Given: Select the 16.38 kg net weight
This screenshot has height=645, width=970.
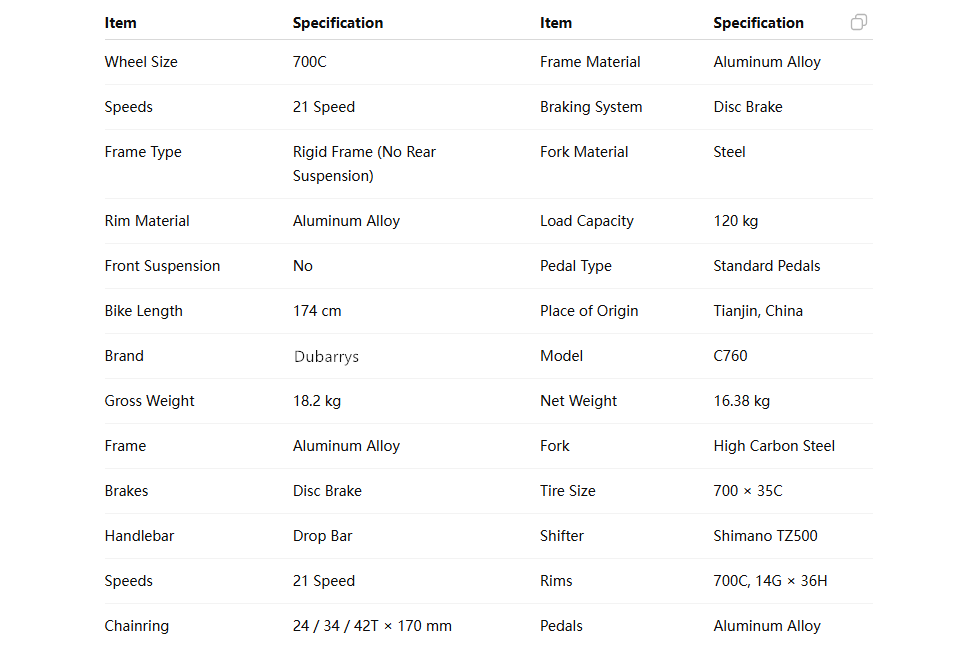Looking at the screenshot, I should tap(741, 401).
